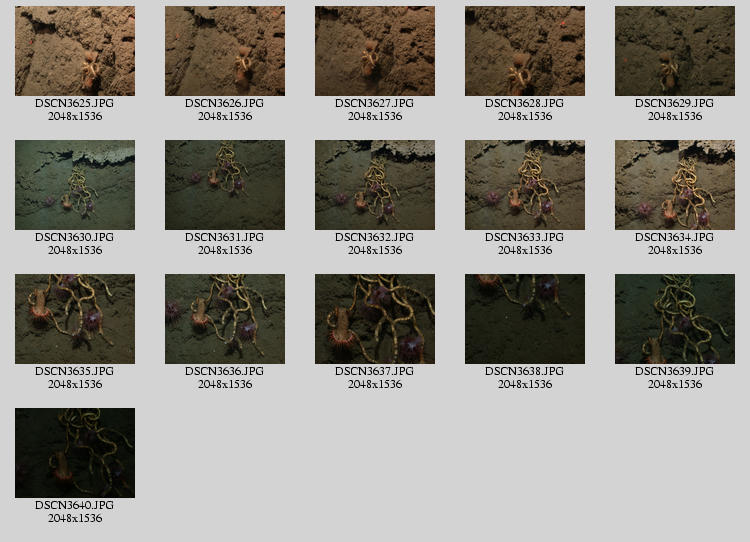
Task: Select the DSCN3640.JPG filename caption text
Action: (x=75, y=506)
